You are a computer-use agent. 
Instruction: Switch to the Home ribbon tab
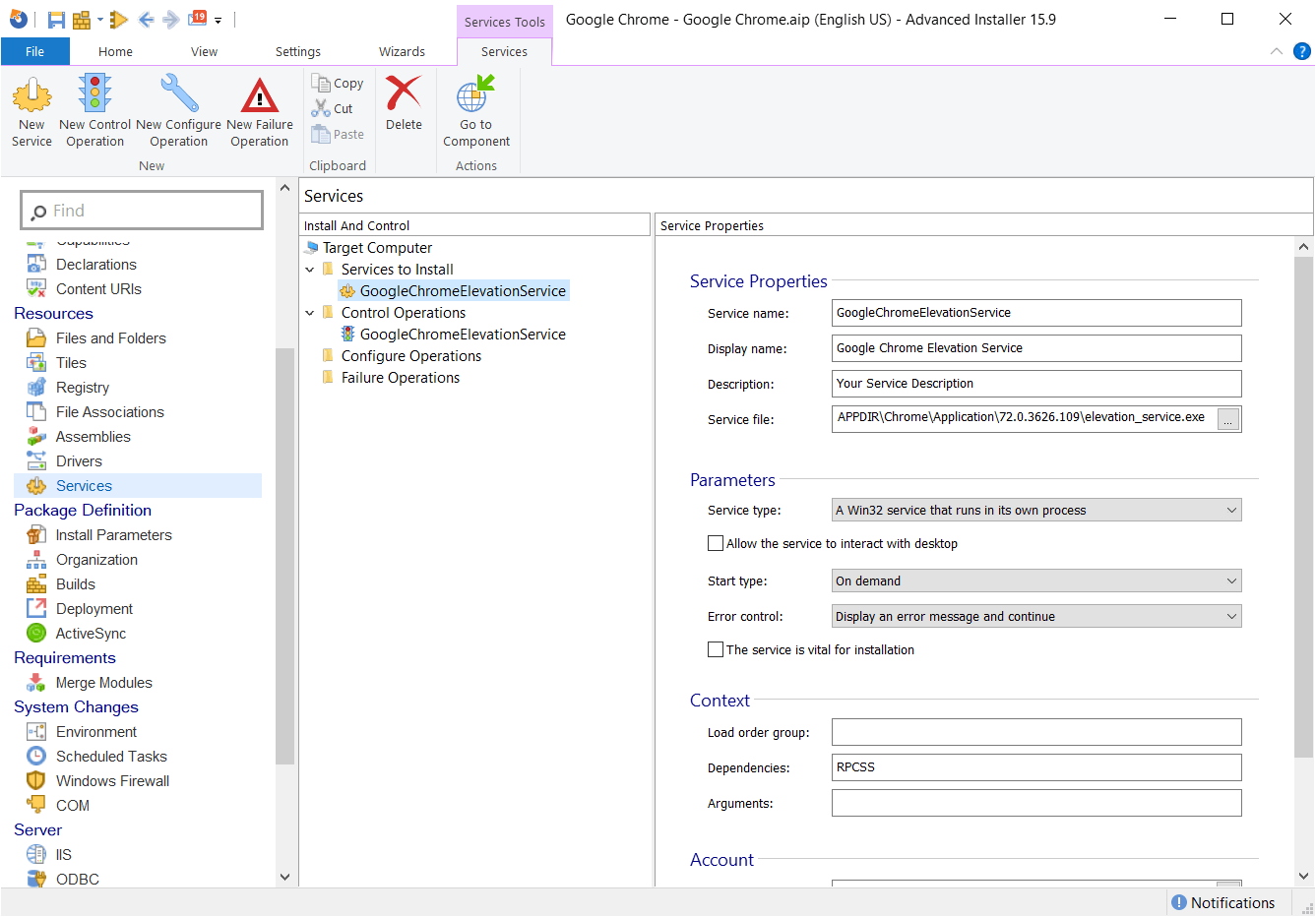tap(115, 51)
